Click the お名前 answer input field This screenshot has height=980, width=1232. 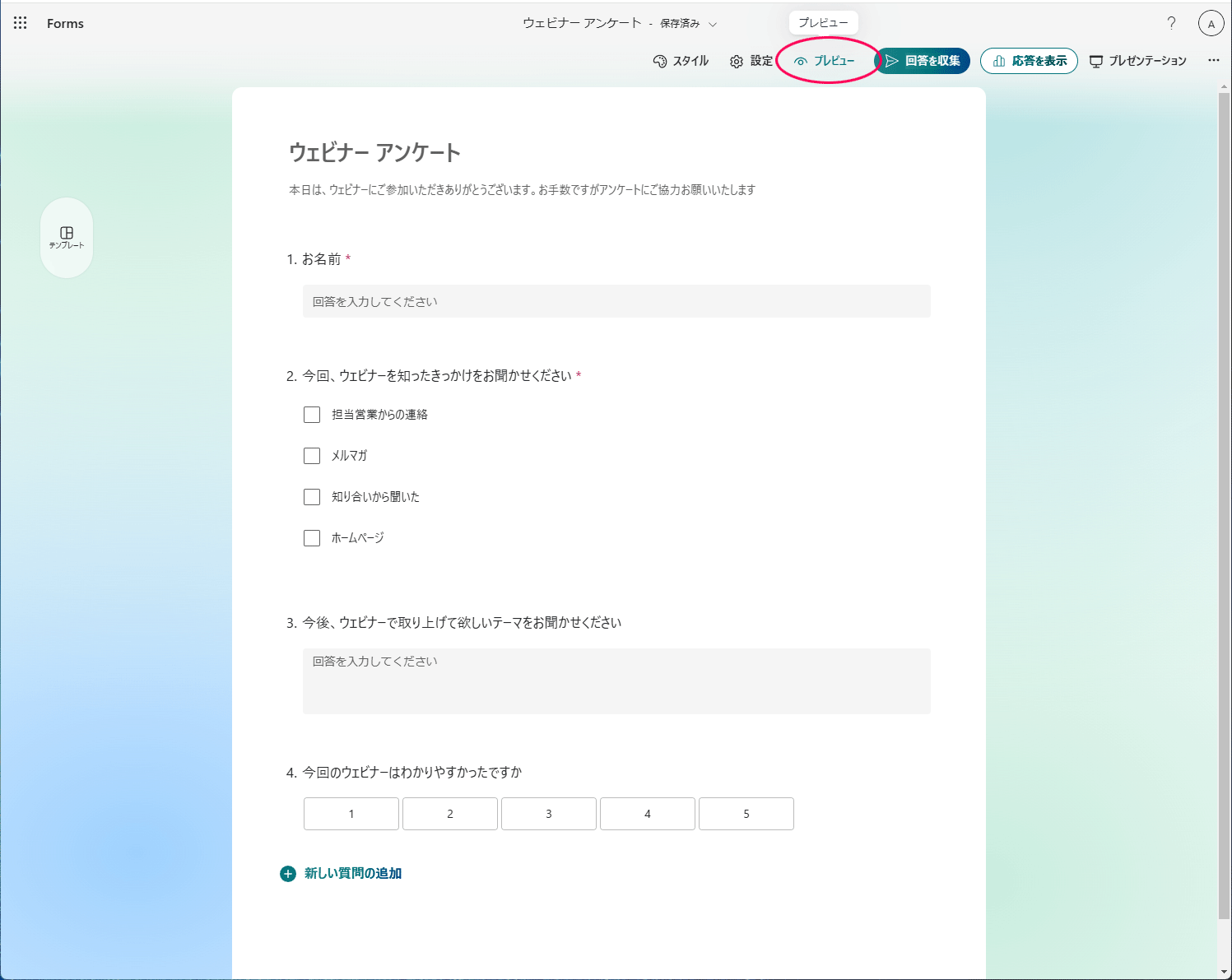616,301
